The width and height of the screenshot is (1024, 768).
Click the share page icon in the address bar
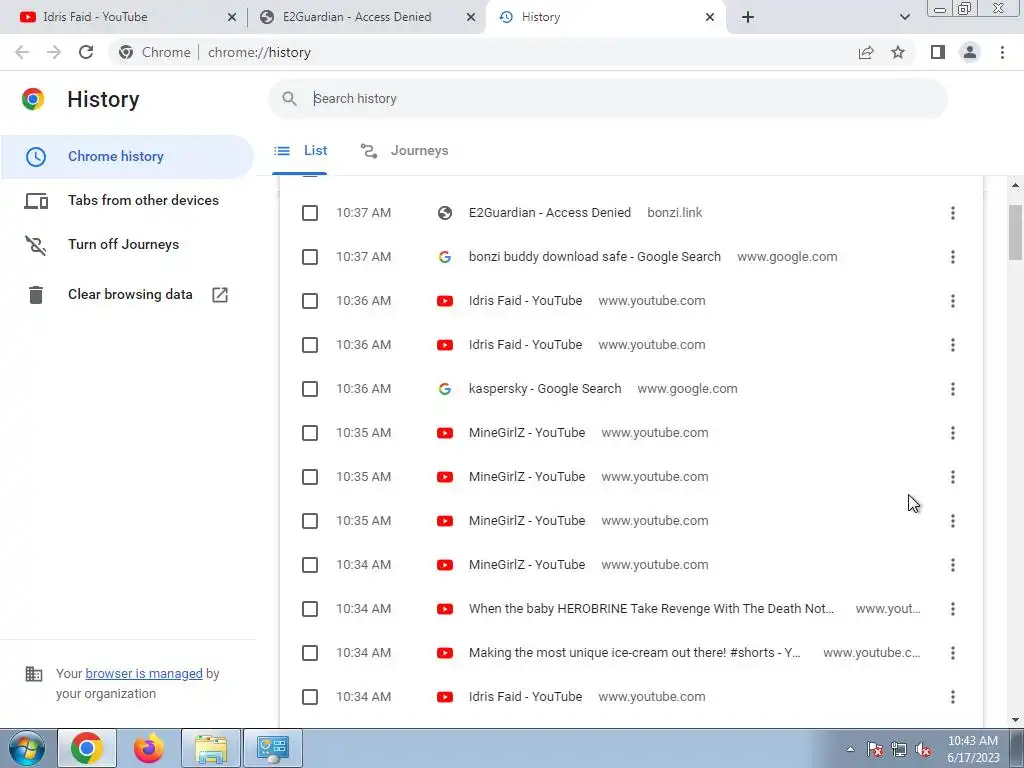coord(866,52)
